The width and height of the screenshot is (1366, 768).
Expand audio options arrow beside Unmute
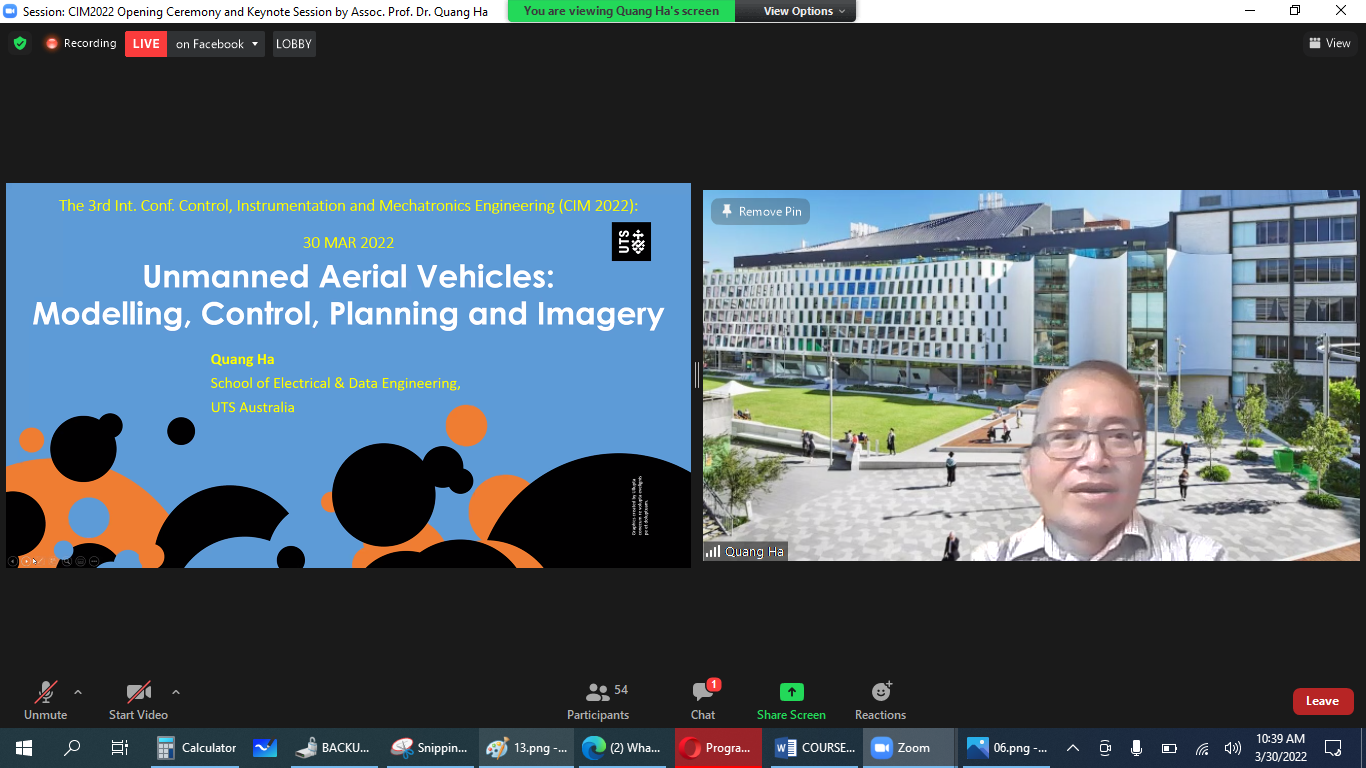78,692
